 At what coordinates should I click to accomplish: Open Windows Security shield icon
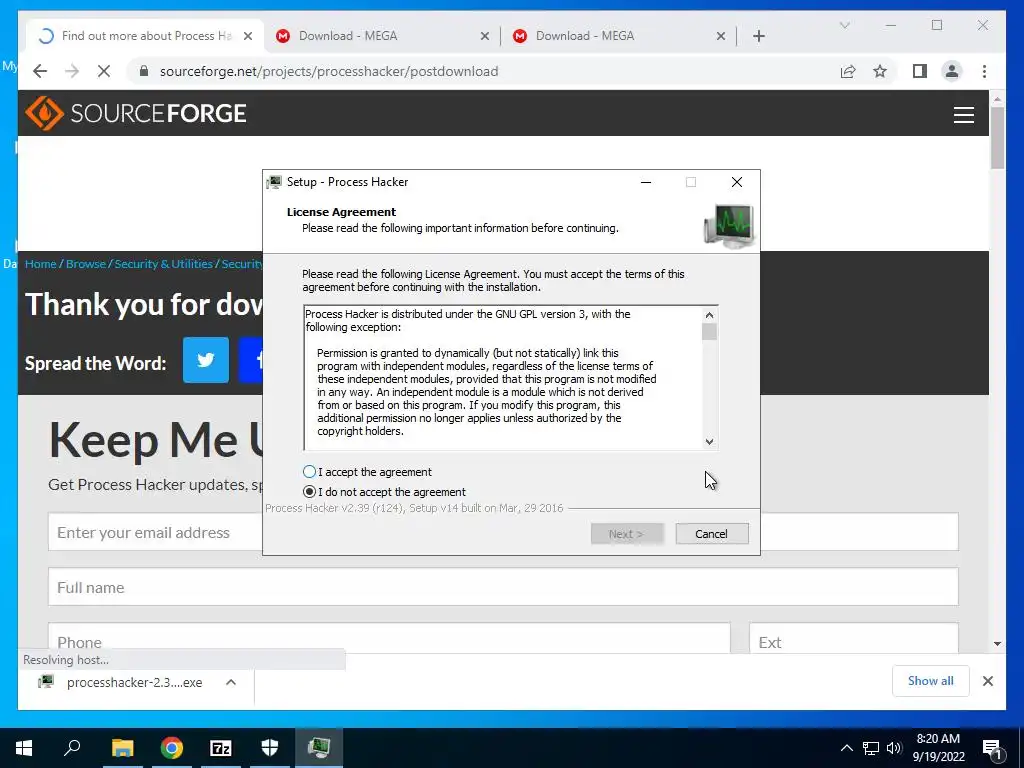tap(270, 748)
